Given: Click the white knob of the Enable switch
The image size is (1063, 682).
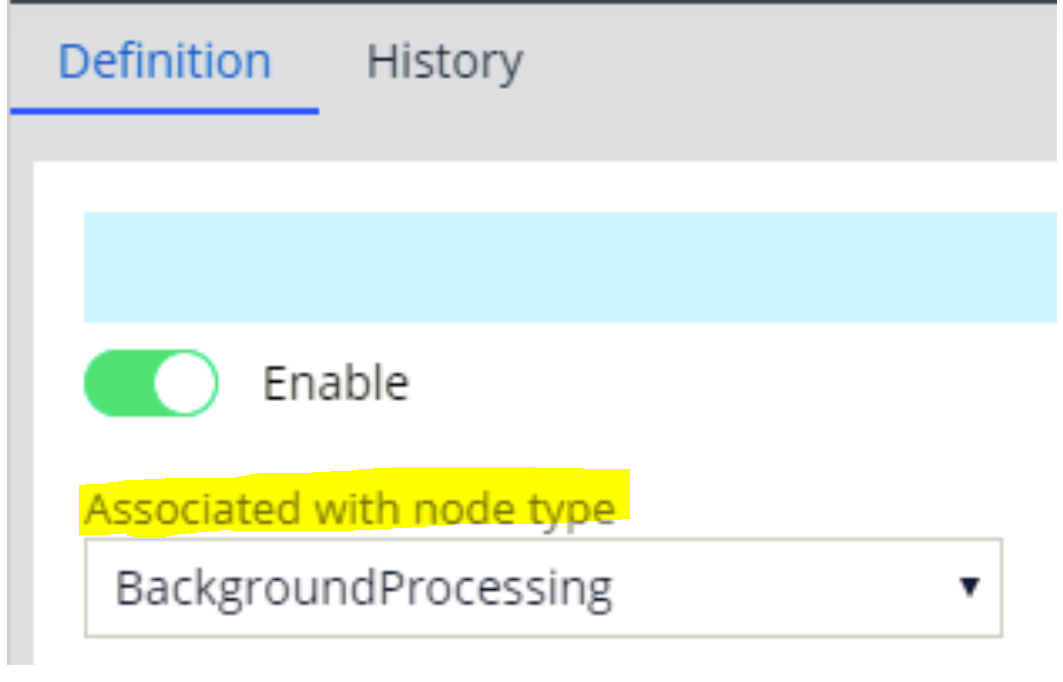Looking at the screenshot, I should tap(185, 382).
